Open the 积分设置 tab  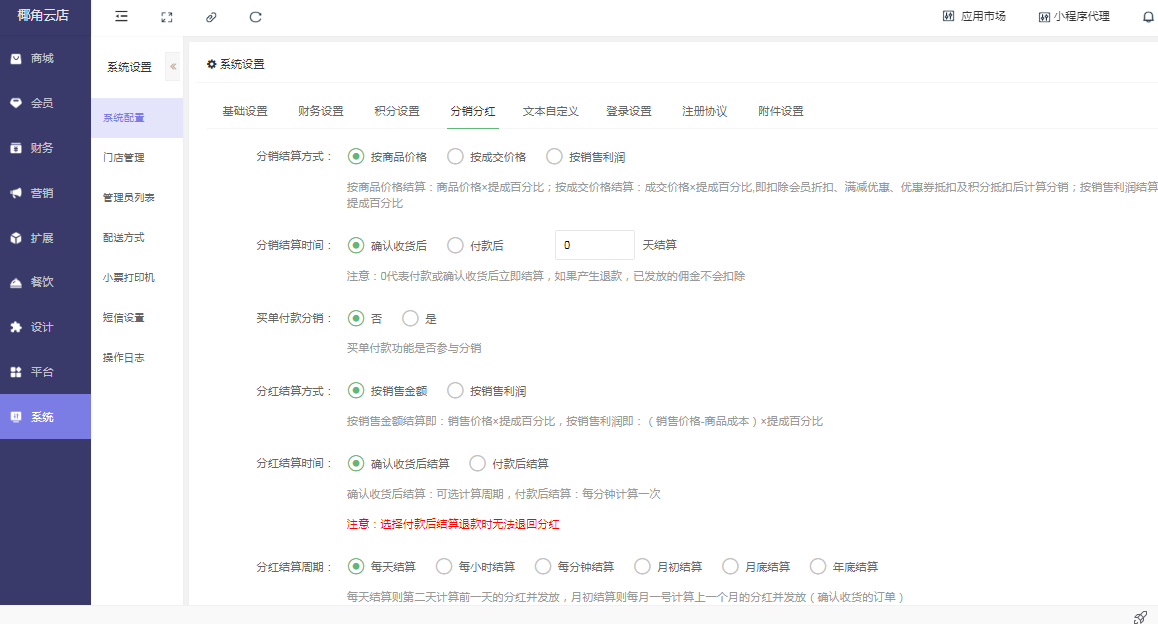click(397, 112)
